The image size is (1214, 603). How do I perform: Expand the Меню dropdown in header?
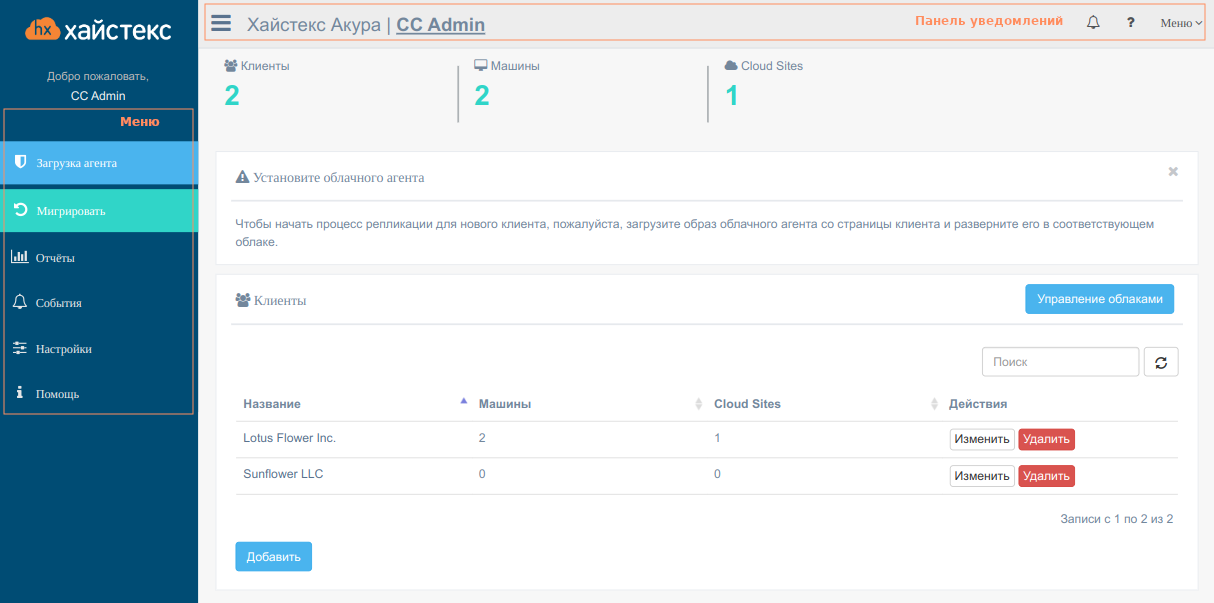tap(1181, 23)
